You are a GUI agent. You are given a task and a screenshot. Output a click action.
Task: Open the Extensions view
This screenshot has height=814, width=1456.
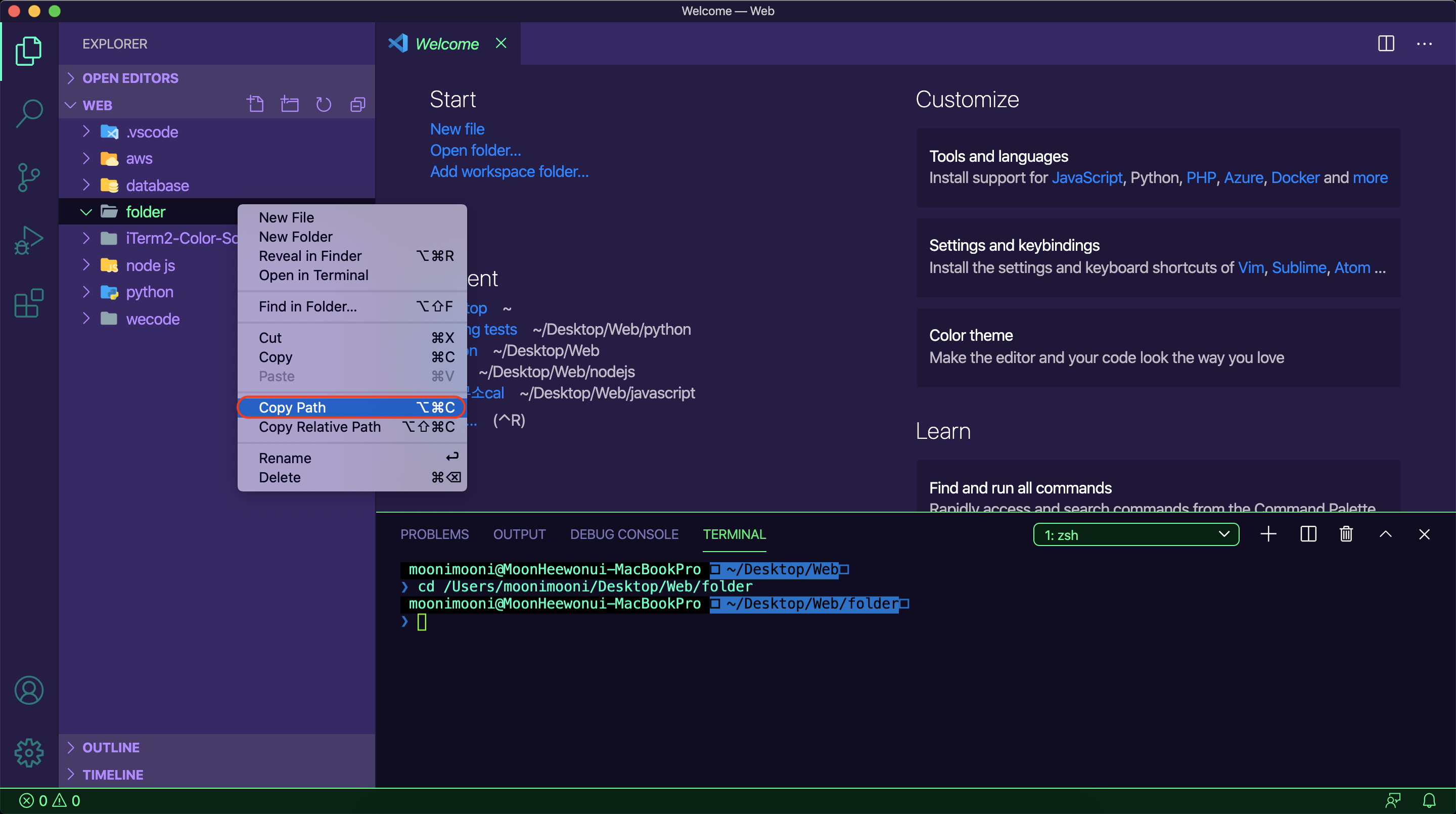29,303
